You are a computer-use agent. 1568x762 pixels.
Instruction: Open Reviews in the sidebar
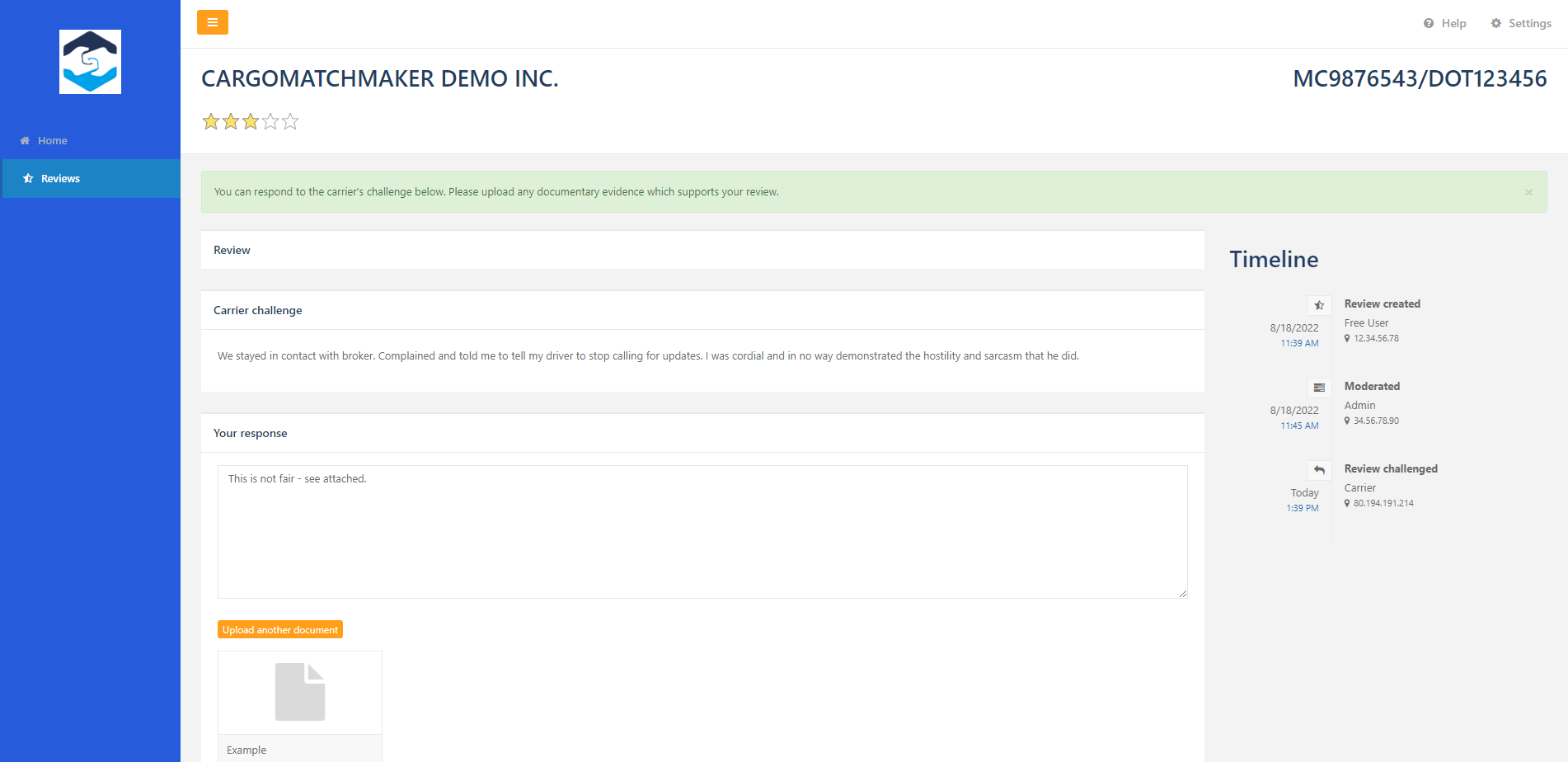91,178
